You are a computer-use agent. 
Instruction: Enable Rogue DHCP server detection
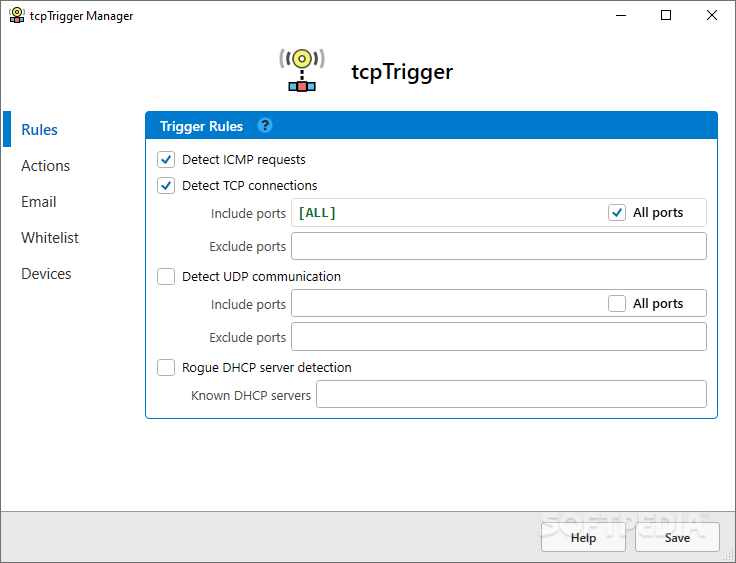click(166, 367)
